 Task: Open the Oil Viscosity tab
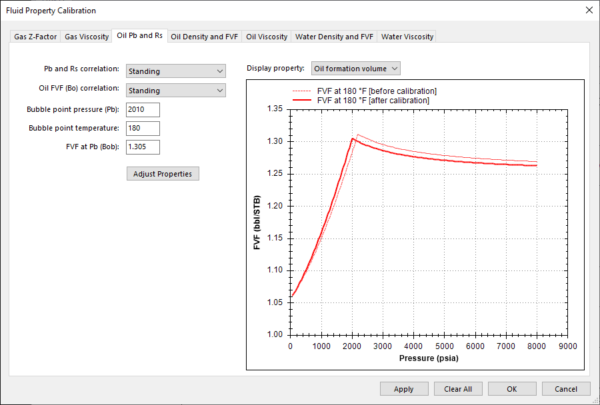coord(266,37)
